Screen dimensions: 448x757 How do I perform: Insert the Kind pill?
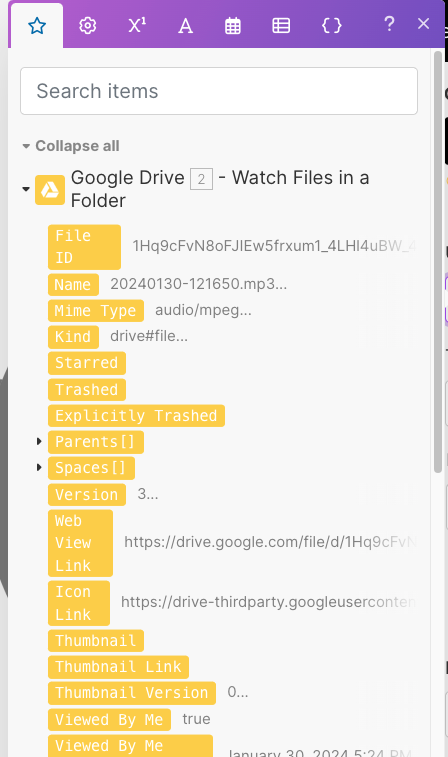pyautogui.click(x=73, y=336)
